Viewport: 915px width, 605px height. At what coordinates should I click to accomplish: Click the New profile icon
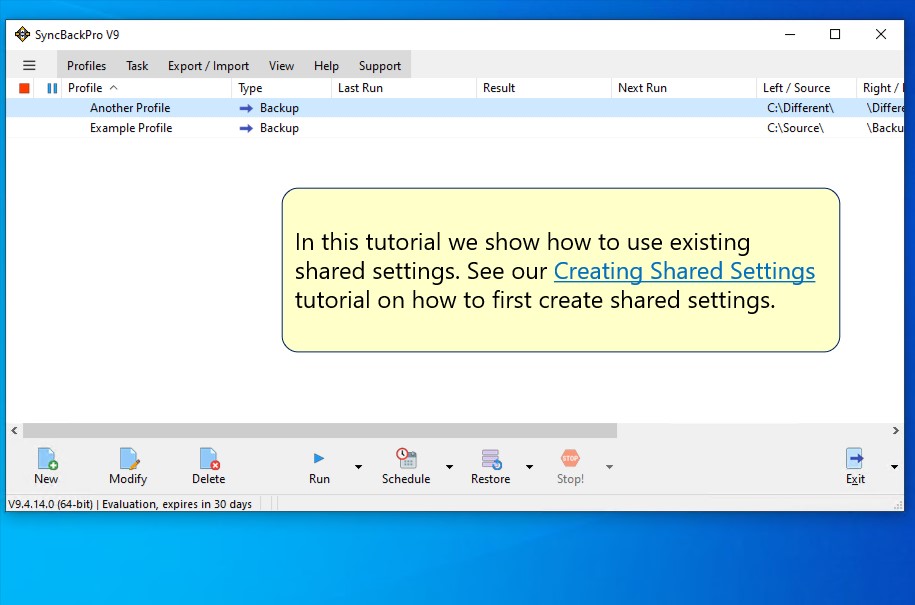point(47,459)
